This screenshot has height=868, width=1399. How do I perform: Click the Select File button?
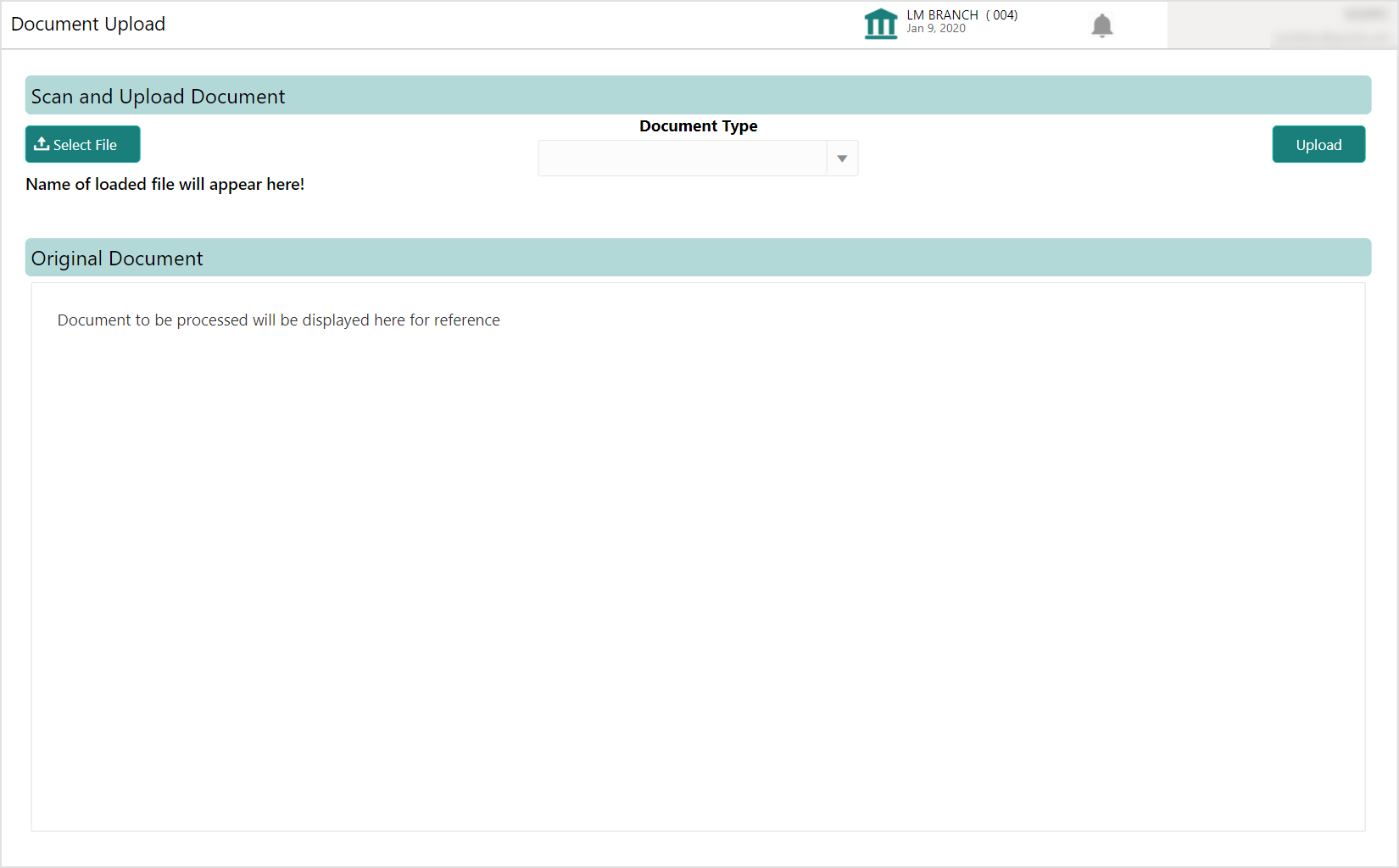[x=82, y=144]
